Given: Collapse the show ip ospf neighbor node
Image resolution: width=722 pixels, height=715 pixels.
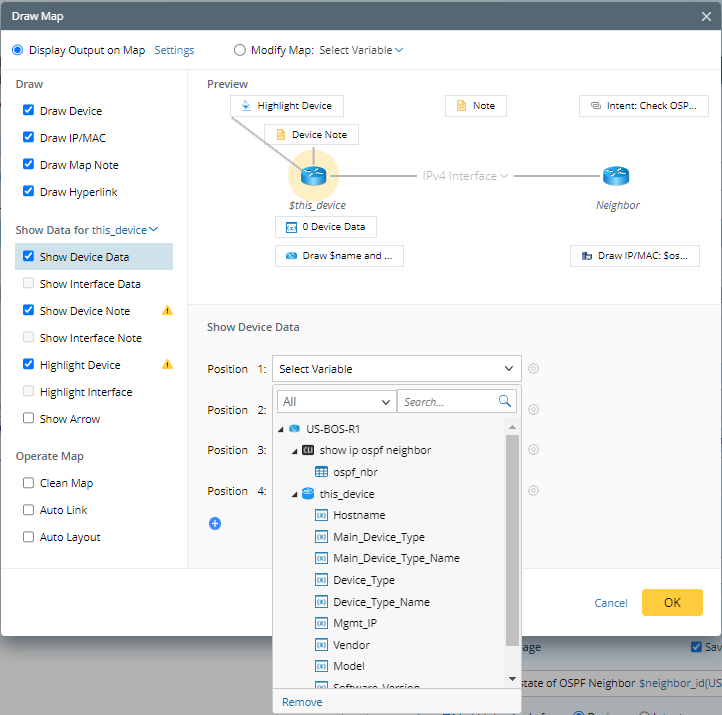Looking at the screenshot, I should tap(295, 450).
